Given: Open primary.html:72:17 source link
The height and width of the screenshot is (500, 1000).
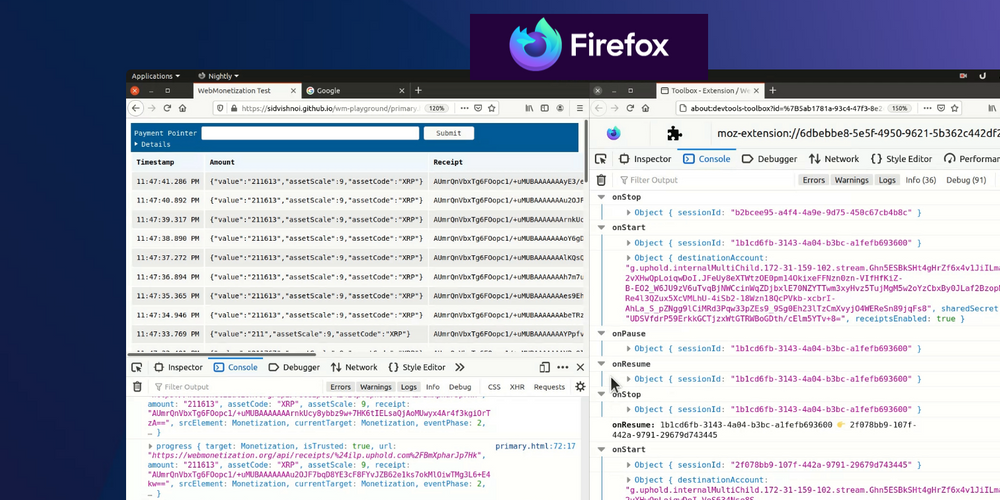Looking at the screenshot, I should click(535, 446).
